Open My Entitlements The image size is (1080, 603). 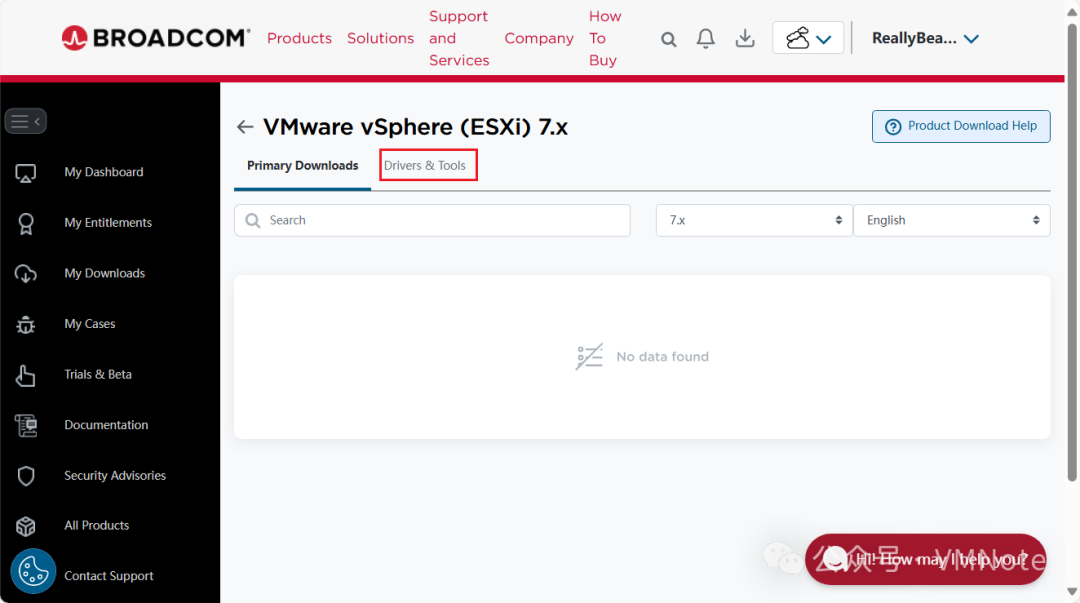pyautogui.click(x=108, y=223)
